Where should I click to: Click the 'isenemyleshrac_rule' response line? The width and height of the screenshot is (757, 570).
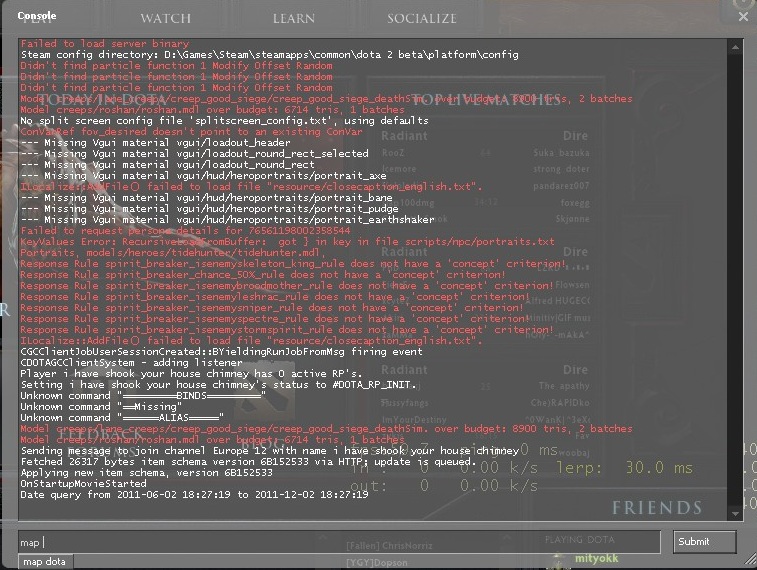pos(275,297)
